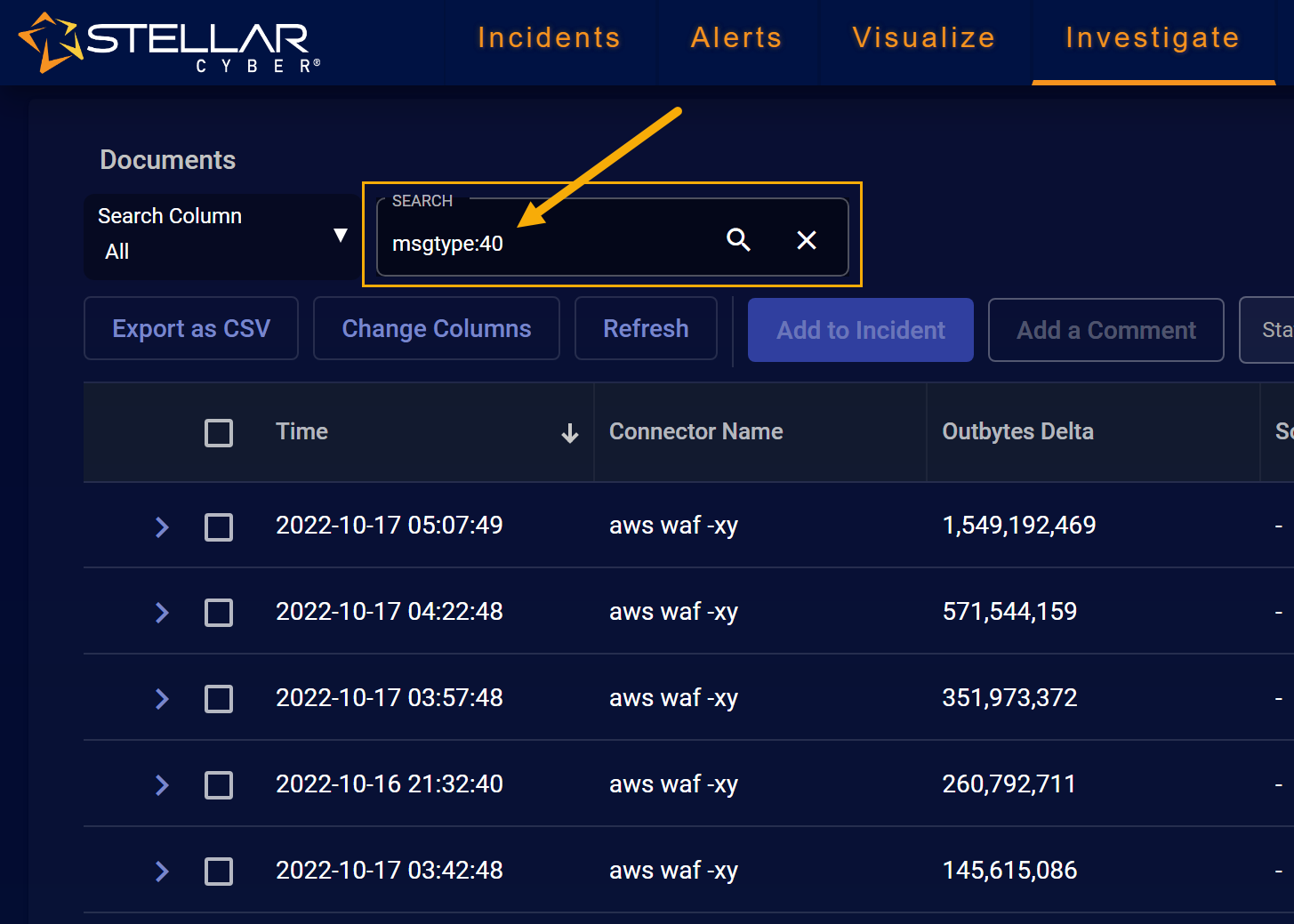
Task: Click the Time column sort arrow
Action: [570, 433]
